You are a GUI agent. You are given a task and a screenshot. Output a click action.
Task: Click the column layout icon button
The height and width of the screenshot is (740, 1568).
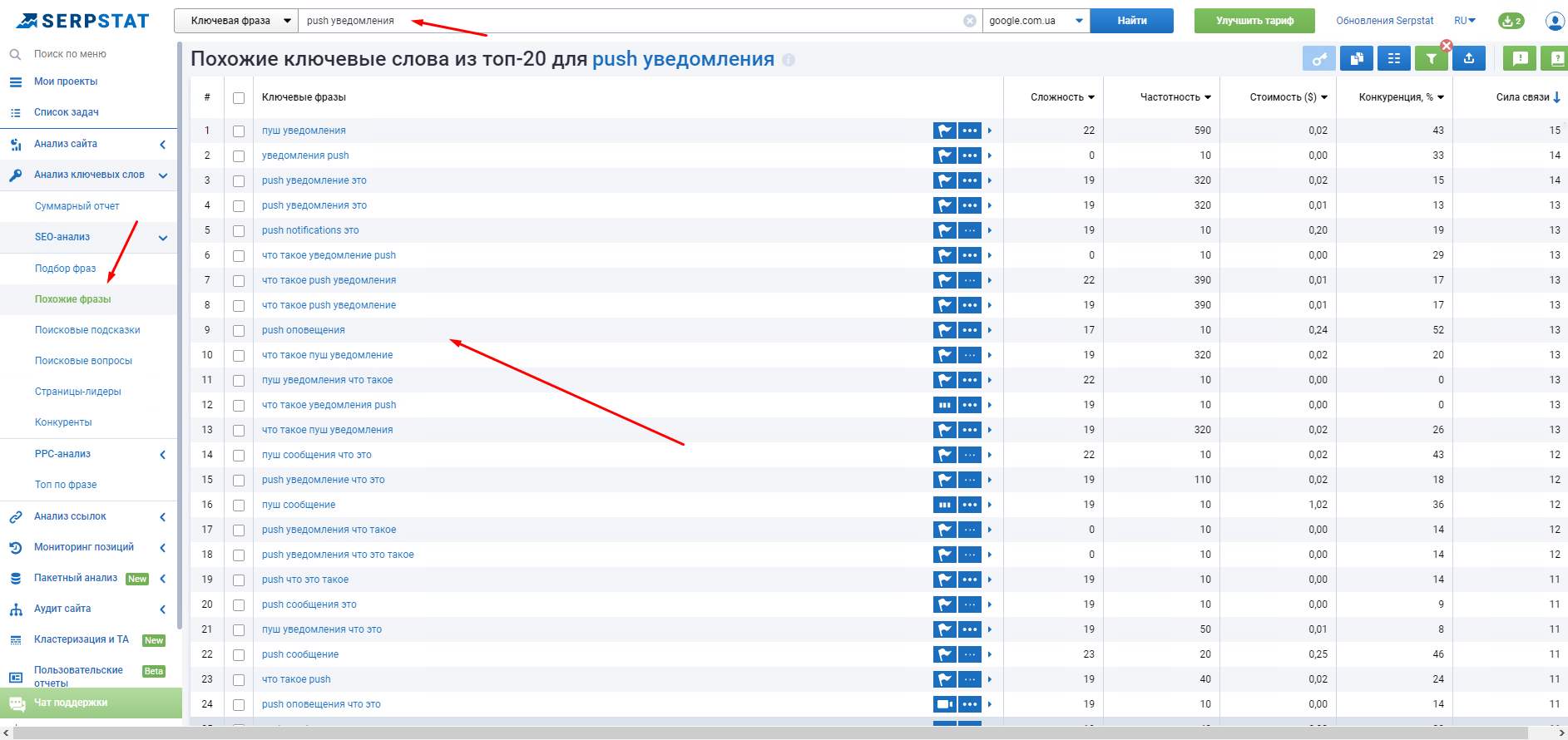point(1393,58)
